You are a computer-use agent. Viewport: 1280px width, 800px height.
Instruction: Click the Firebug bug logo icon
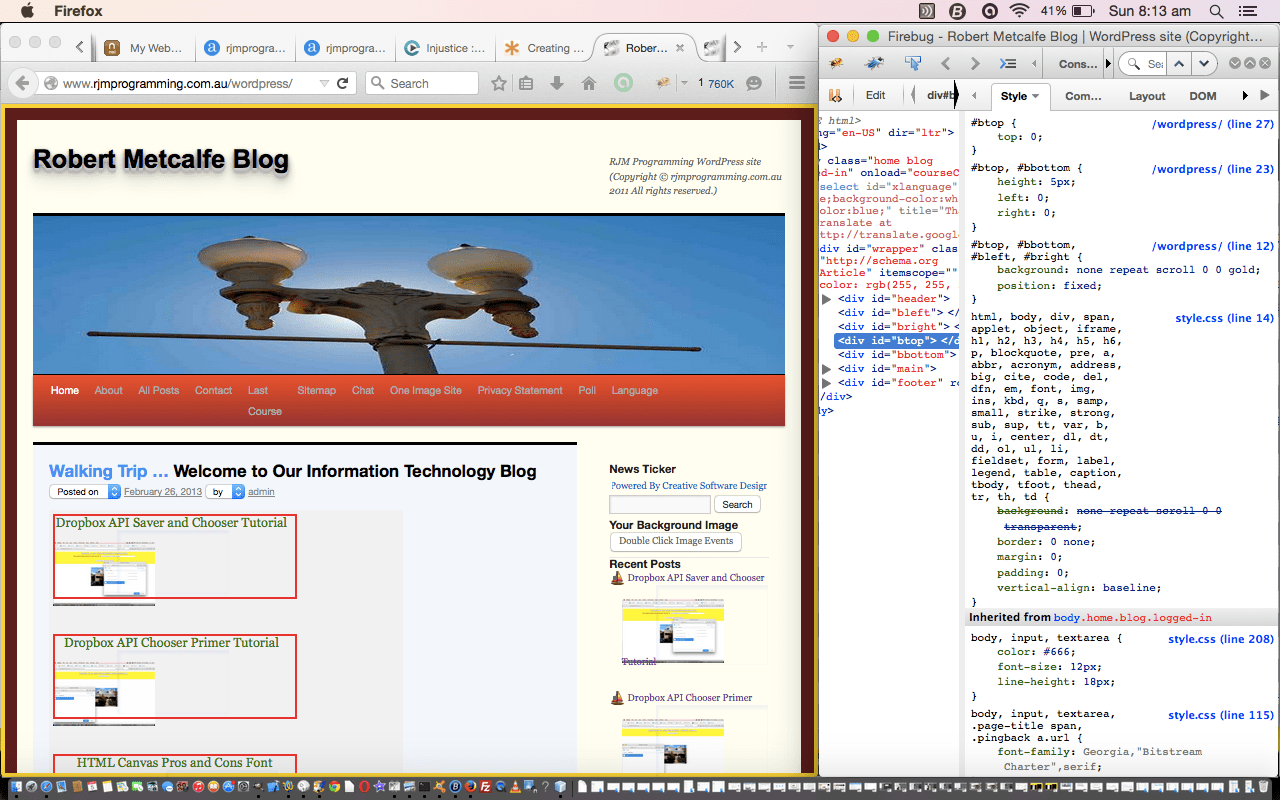pos(837,63)
